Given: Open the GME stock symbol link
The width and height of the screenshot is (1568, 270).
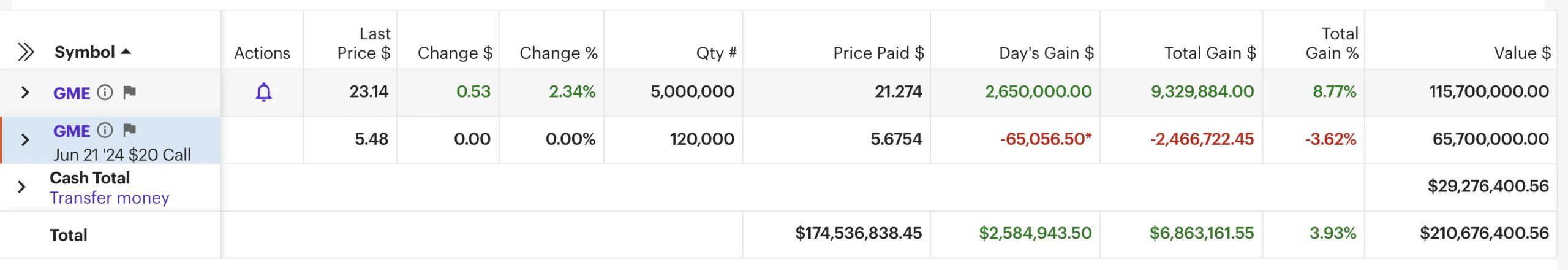Looking at the screenshot, I should pos(72,93).
